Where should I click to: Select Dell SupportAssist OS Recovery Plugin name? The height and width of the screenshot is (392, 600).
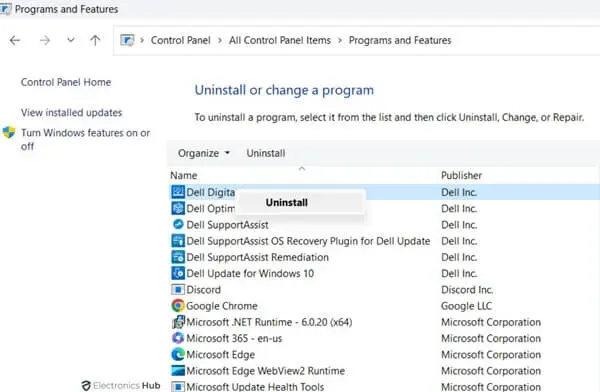[x=308, y=241]
